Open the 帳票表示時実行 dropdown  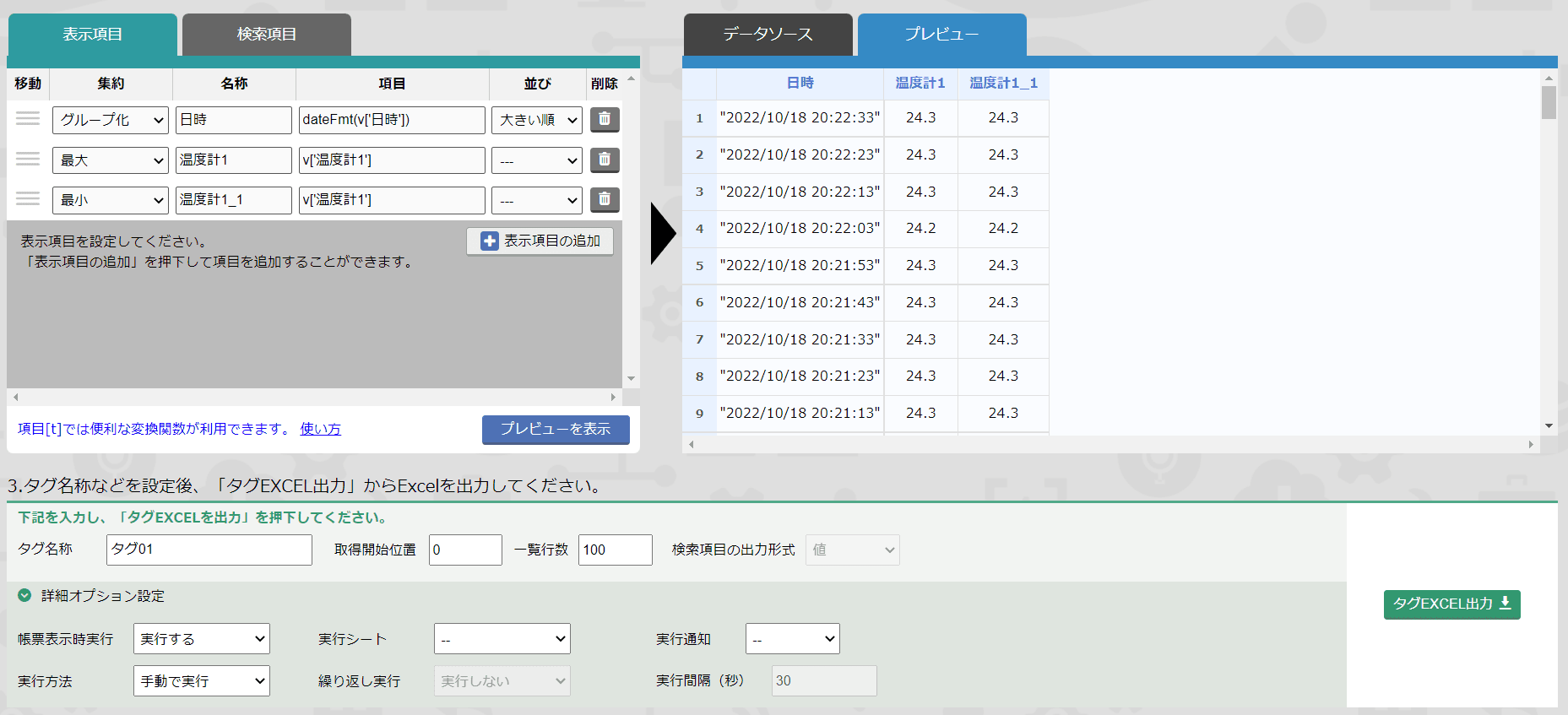(202, 639)
